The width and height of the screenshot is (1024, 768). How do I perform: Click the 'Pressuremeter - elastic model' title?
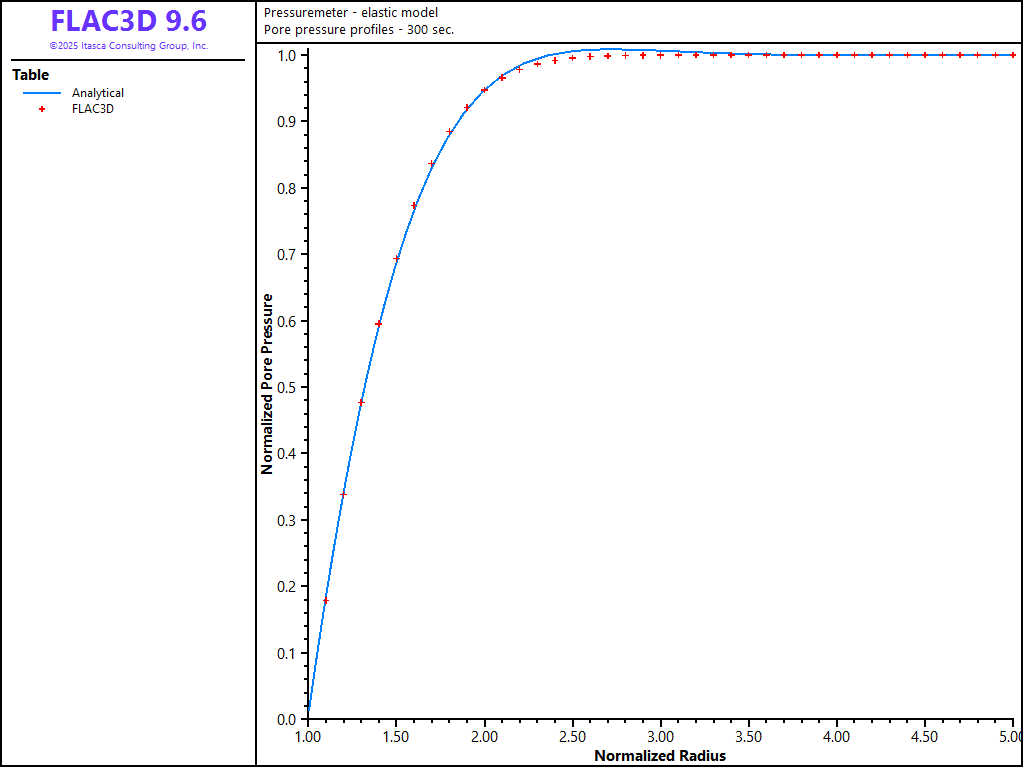[350, 13]
